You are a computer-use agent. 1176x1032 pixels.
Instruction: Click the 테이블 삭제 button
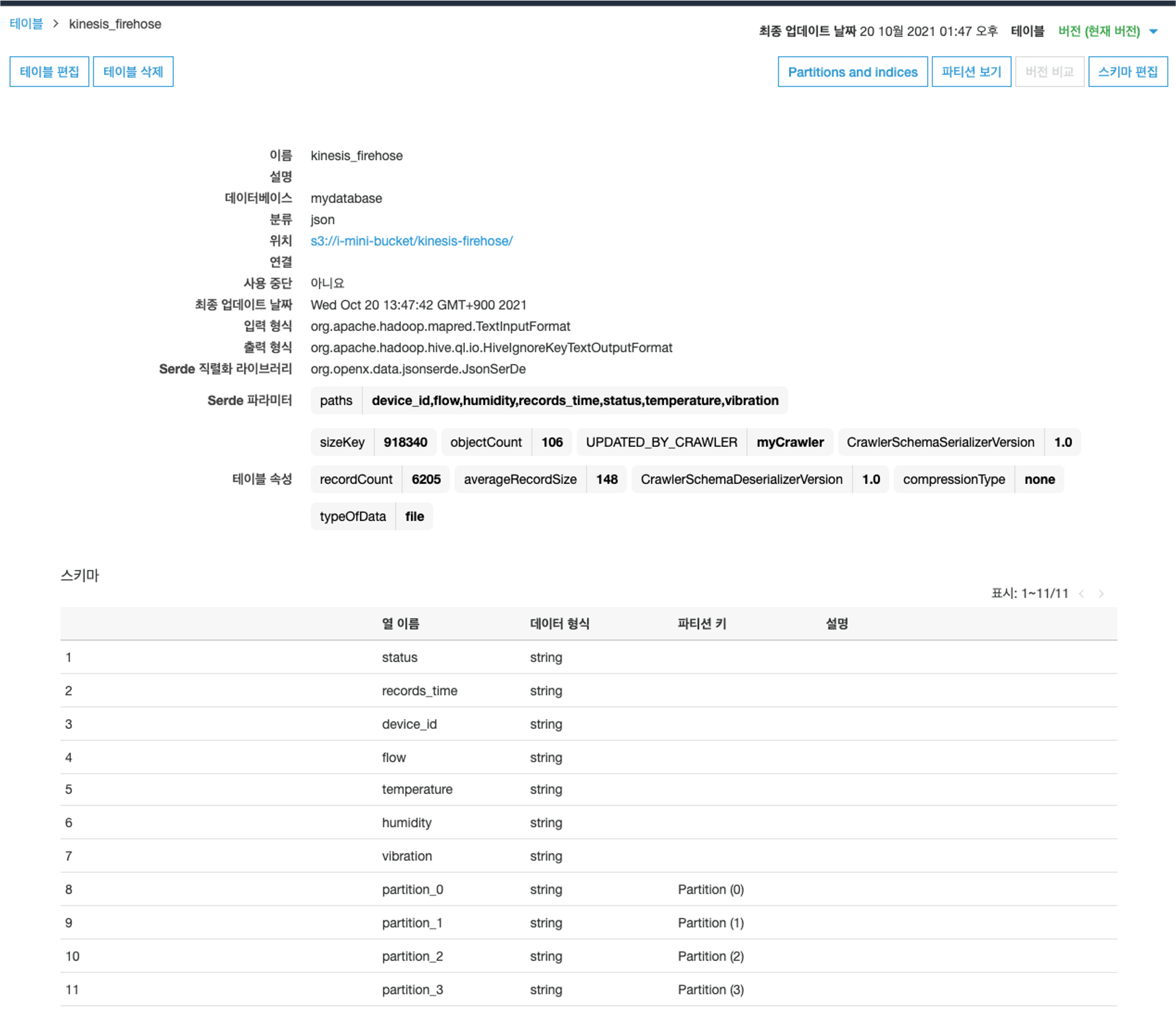coord(133,72)
